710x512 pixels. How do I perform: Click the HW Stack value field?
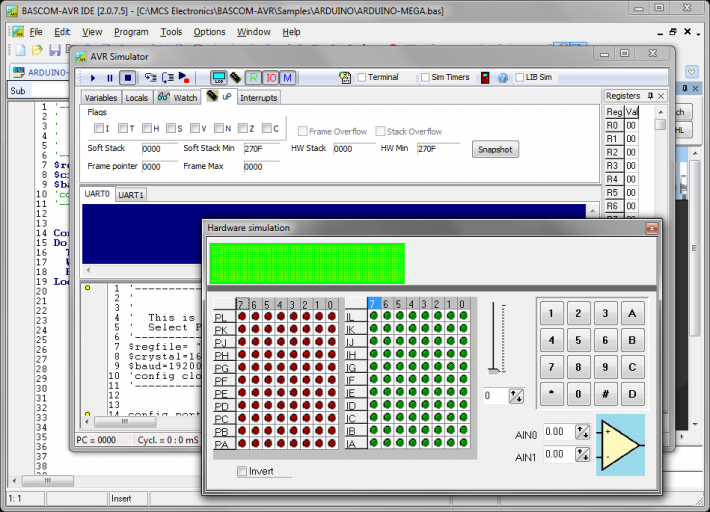354,149
